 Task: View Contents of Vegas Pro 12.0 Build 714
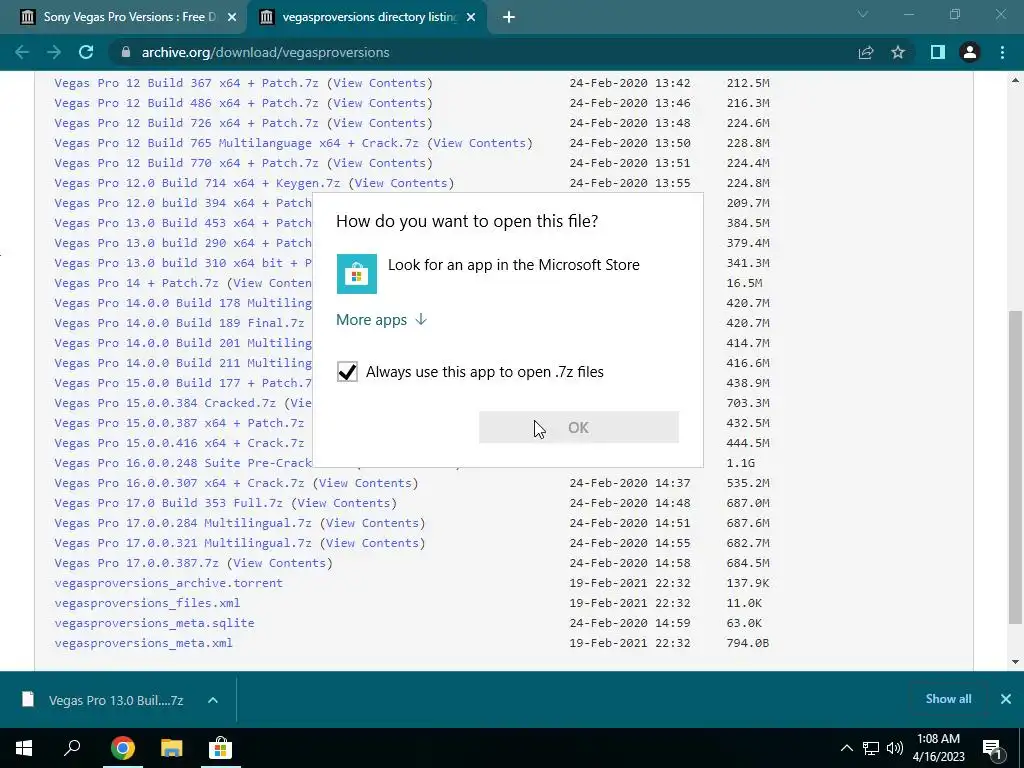(401, 183)
